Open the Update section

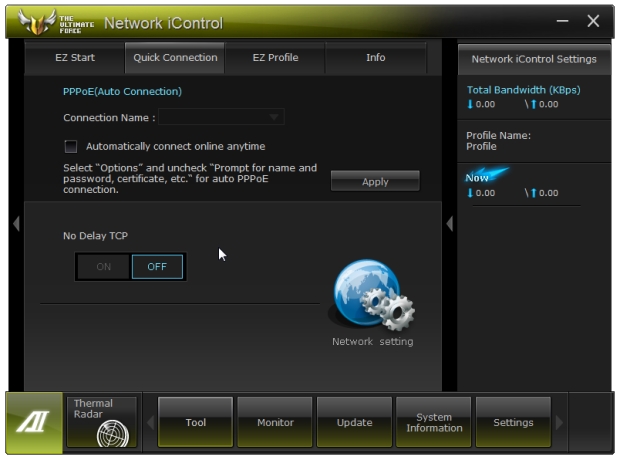(354, 422)
